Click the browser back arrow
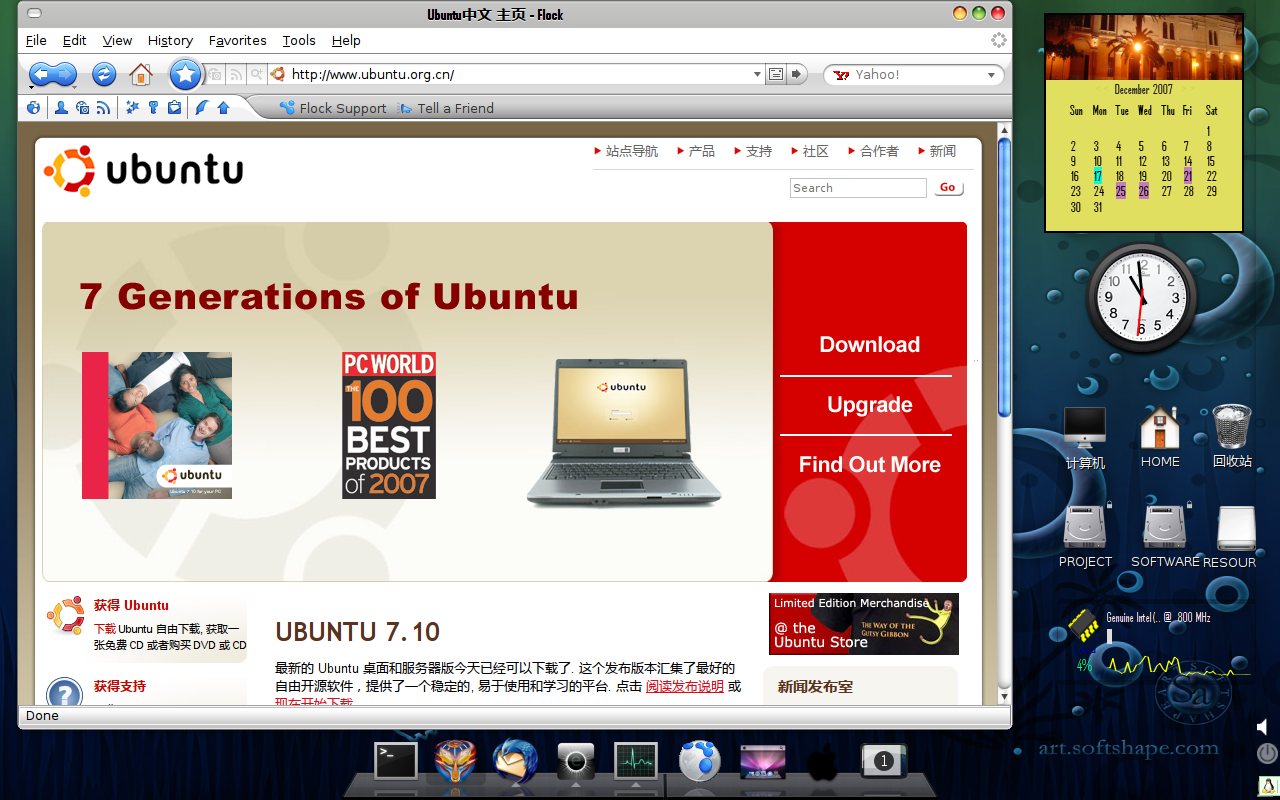Viewport: 1280px width, 800px height. (x=41, y=73)
